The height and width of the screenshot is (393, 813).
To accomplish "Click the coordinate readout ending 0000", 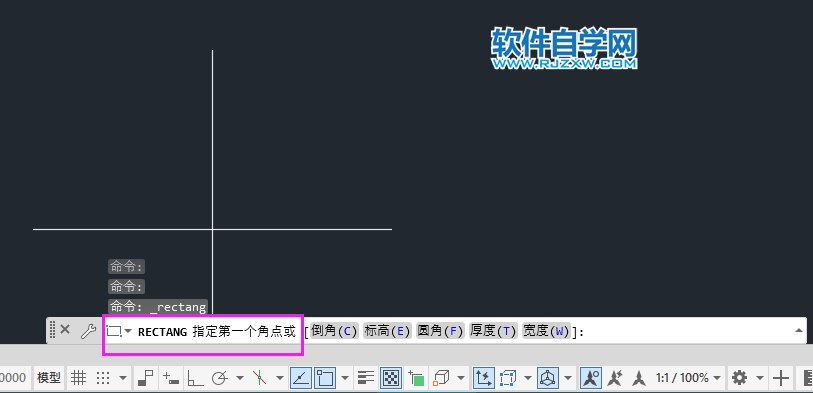I will click(x=13, y=378).
